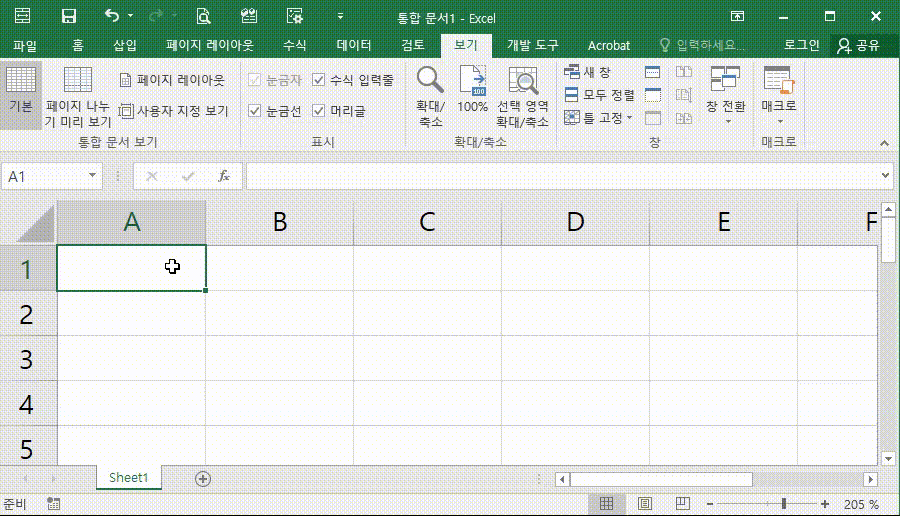Select the Sheet1 tab
The width and height of the screenshot is (900, 516).
pos(129,478)
